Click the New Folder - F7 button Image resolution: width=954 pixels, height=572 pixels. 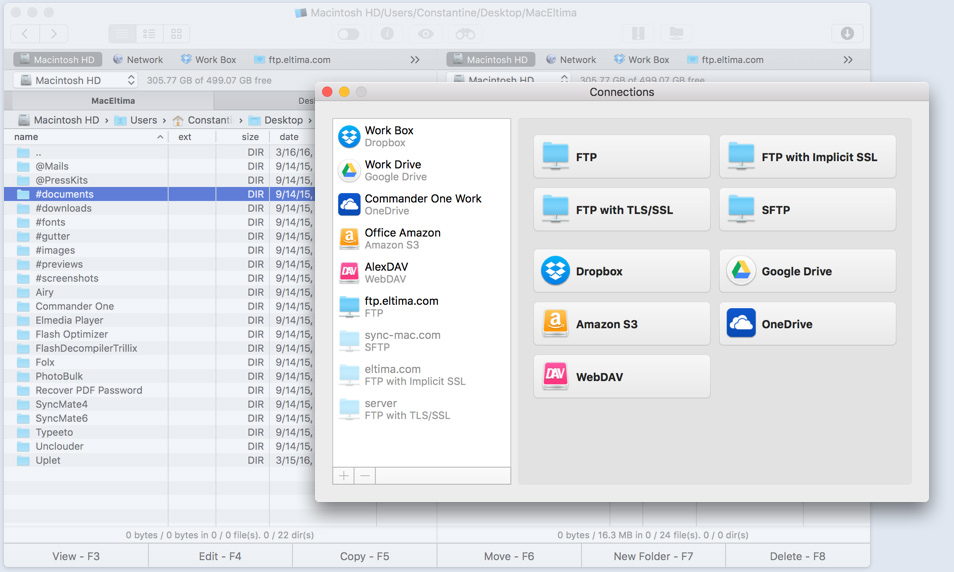pyautogui.click(x=653, y=556)
